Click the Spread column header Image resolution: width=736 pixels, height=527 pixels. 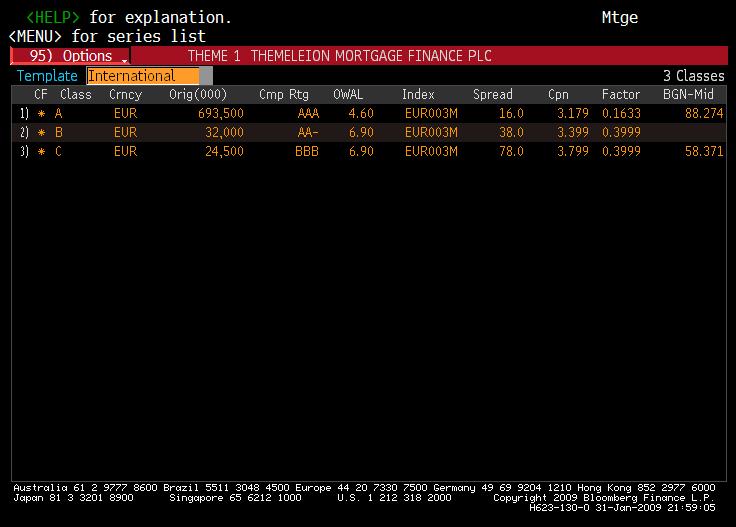(x=493, y=95)
